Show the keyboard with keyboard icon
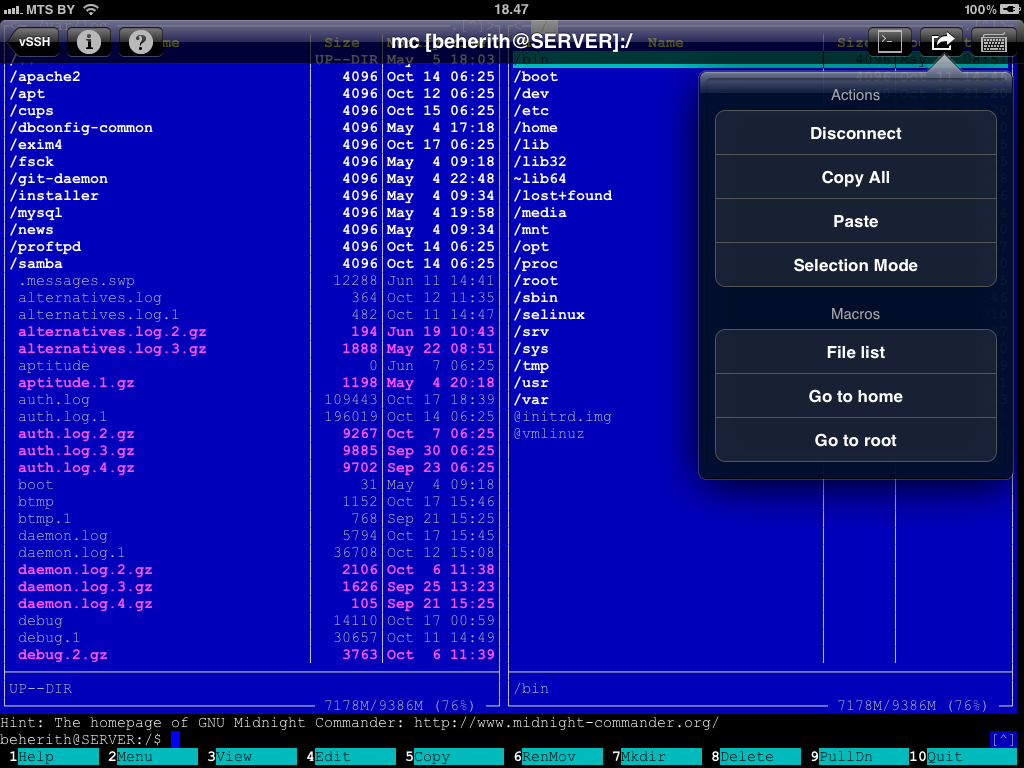The height and width of the screenshot is (768, 1024). [993, 42]
